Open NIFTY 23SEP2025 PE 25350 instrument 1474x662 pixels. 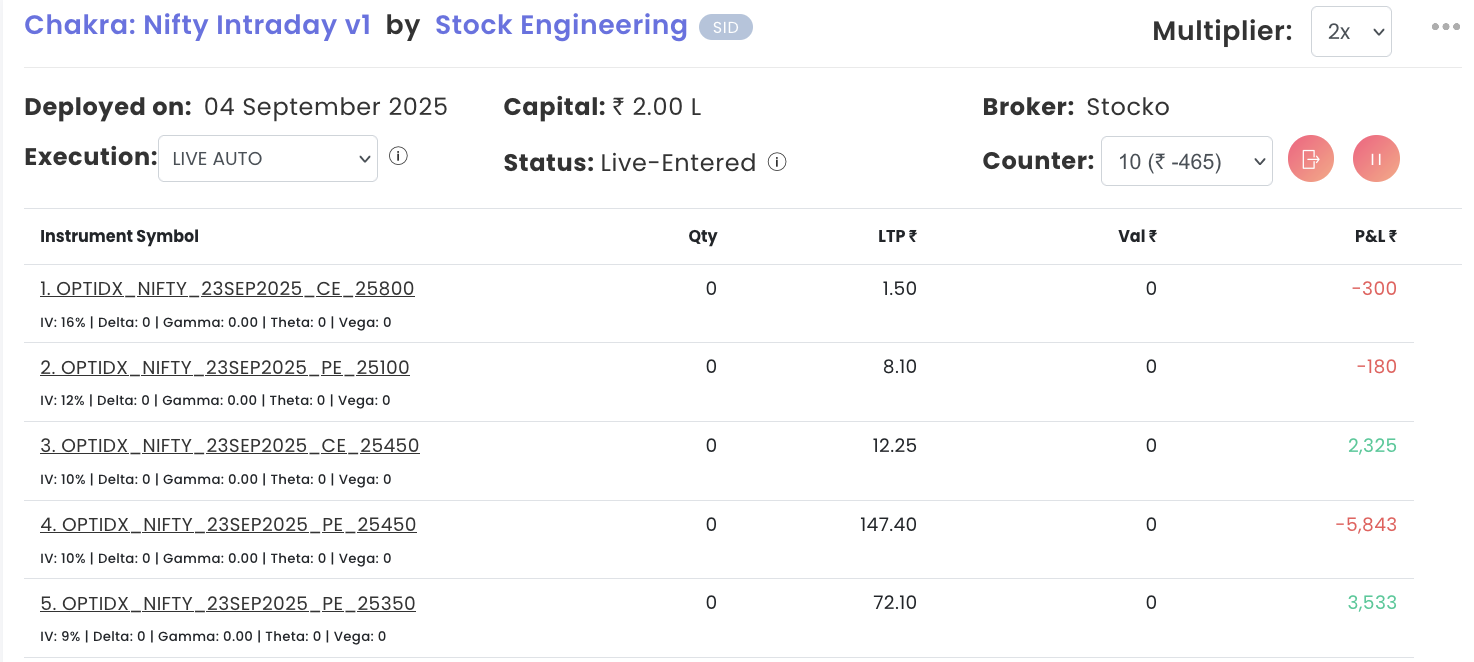pyautogui.click(x=228, y=603)
